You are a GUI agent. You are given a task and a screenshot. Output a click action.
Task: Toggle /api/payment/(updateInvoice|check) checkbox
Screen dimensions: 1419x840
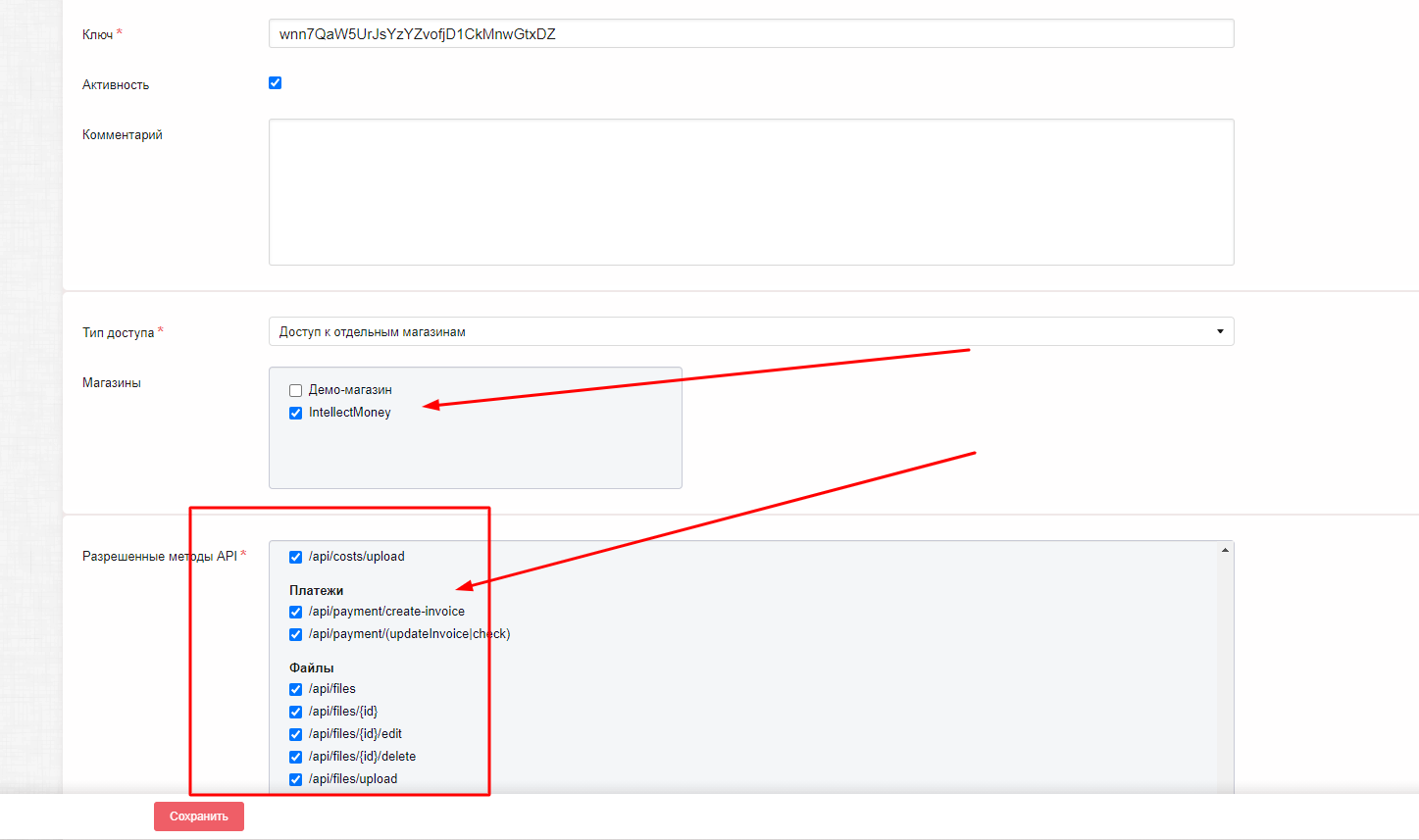(x=295, y=634)
